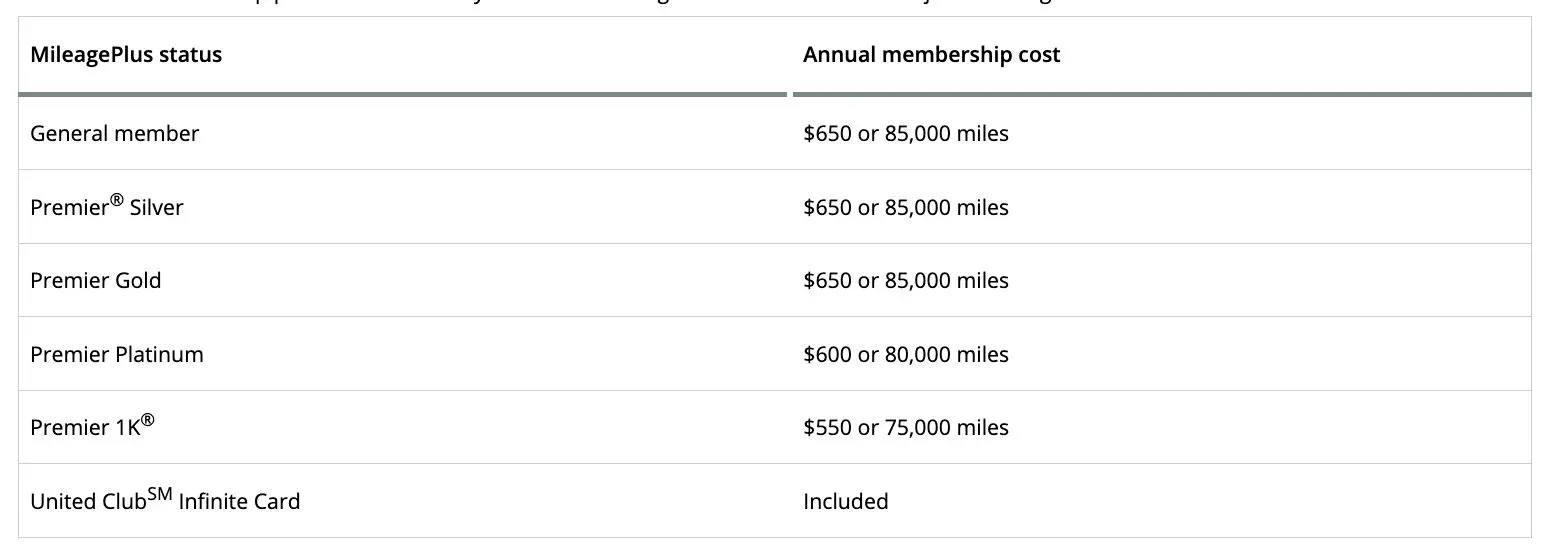The width and height of the screenshot is (1550, 552).
Task: Click the Premier Silver membership cost value
Action: coord(905,207)
